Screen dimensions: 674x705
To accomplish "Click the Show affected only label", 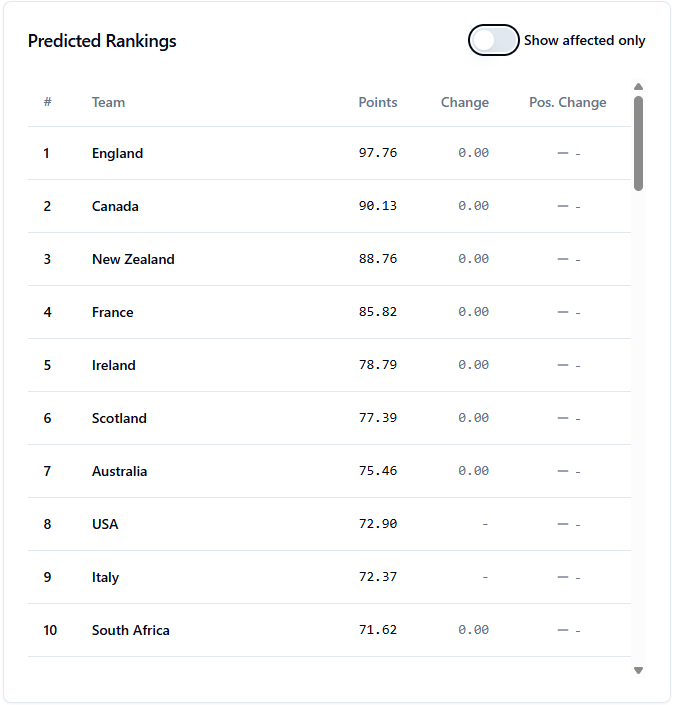I will click(x=584, y=41).
